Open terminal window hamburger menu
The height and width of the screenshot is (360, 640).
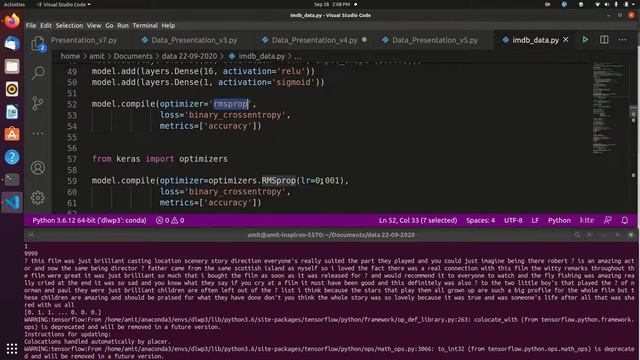pos(589,235)
